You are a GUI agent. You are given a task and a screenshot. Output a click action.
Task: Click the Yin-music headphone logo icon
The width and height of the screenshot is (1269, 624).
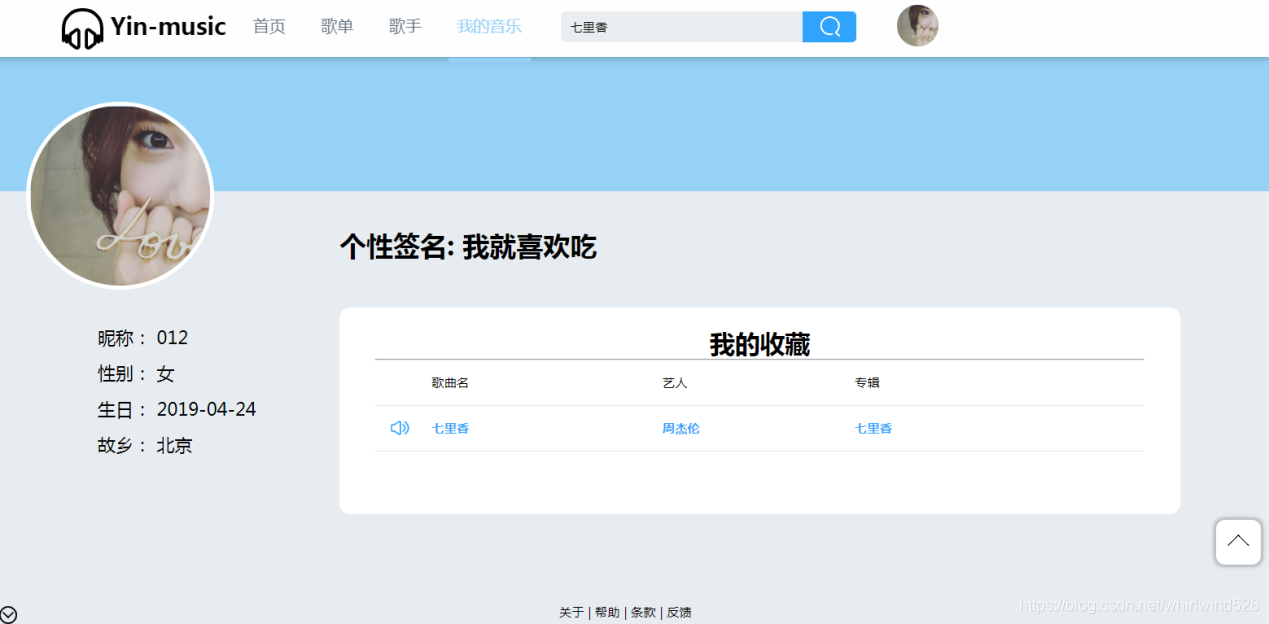82,28
